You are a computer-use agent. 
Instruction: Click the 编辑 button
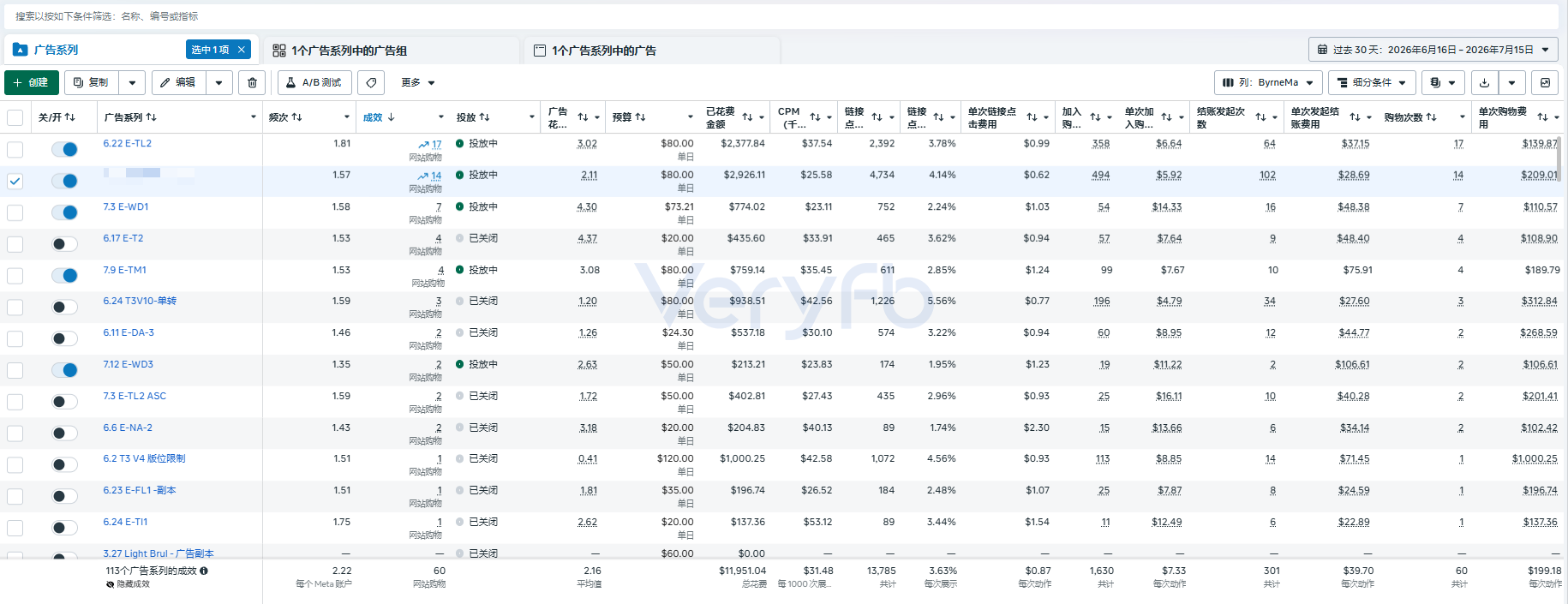(179, 82)
